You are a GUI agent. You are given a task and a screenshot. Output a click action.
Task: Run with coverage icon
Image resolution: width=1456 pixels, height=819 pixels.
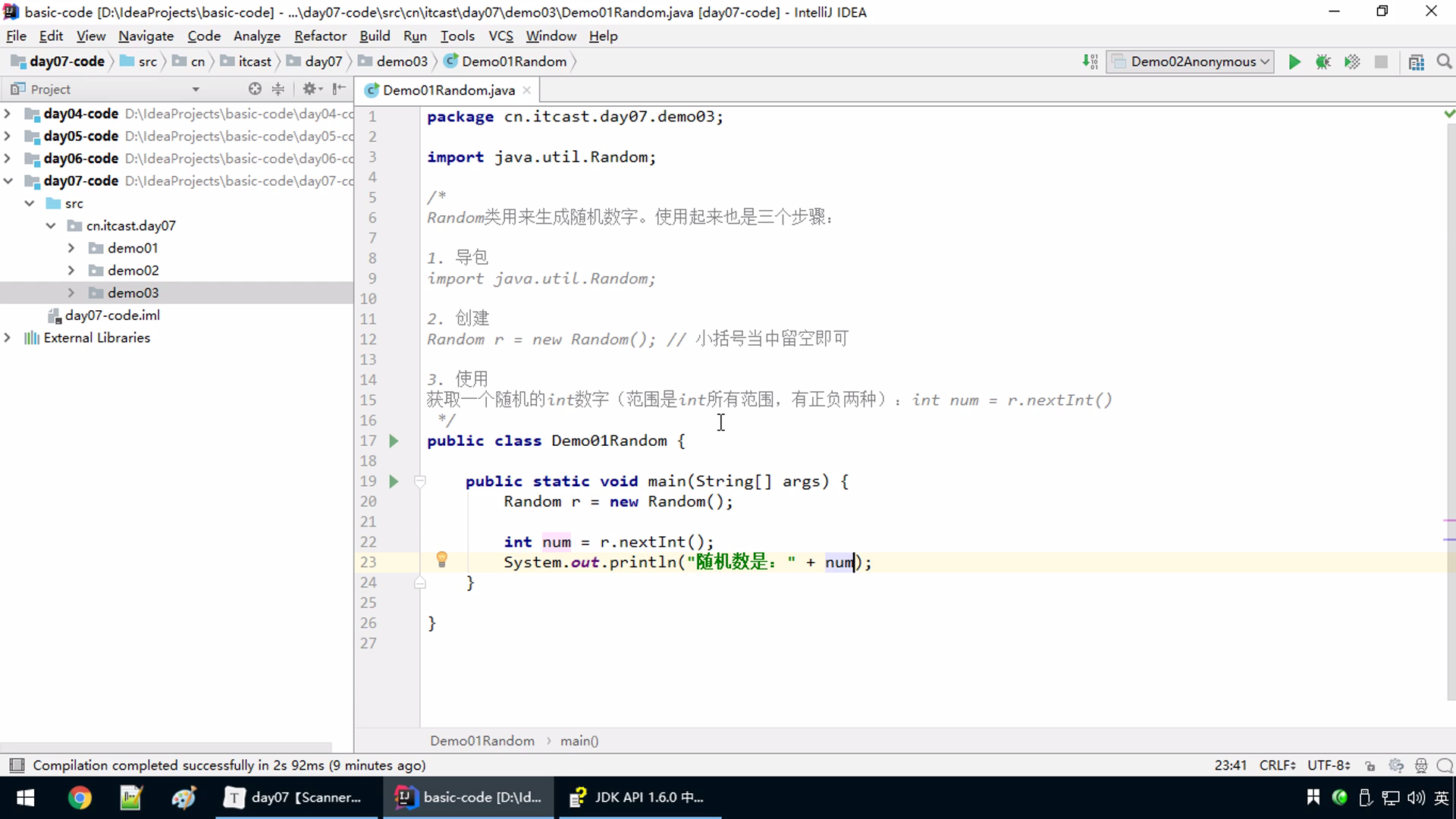1352,62
